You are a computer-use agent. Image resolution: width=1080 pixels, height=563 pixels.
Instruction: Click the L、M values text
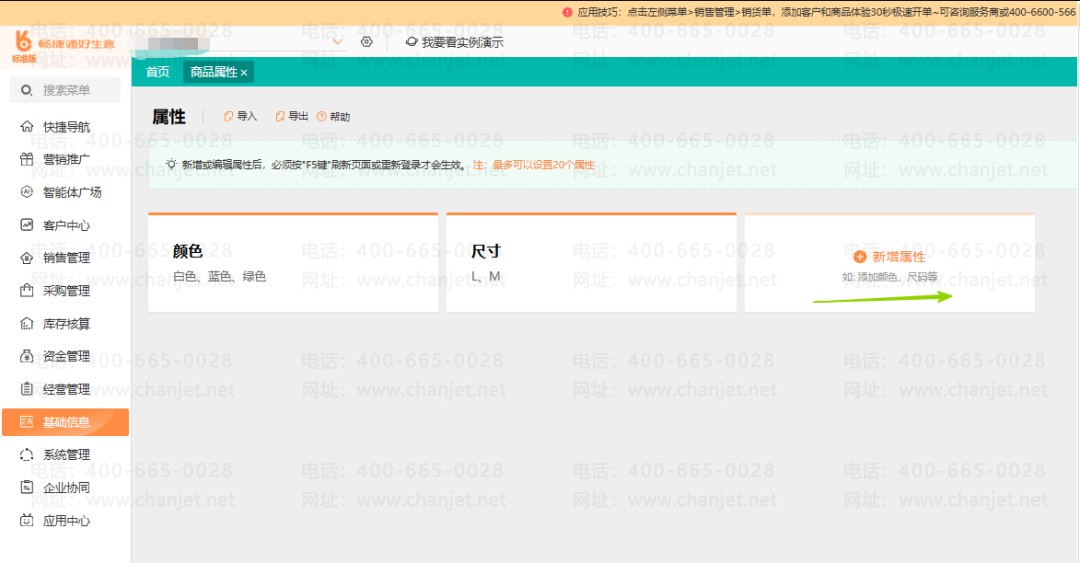click(x=486, y=276)
